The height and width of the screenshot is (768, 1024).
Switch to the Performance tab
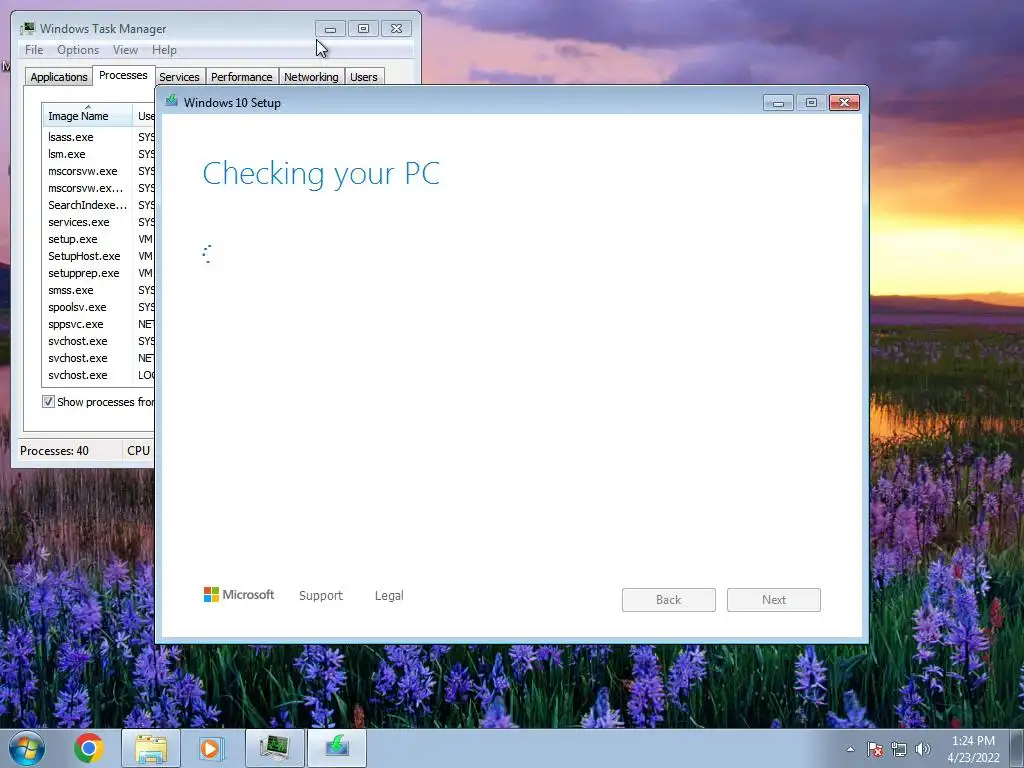click(242, 77)
